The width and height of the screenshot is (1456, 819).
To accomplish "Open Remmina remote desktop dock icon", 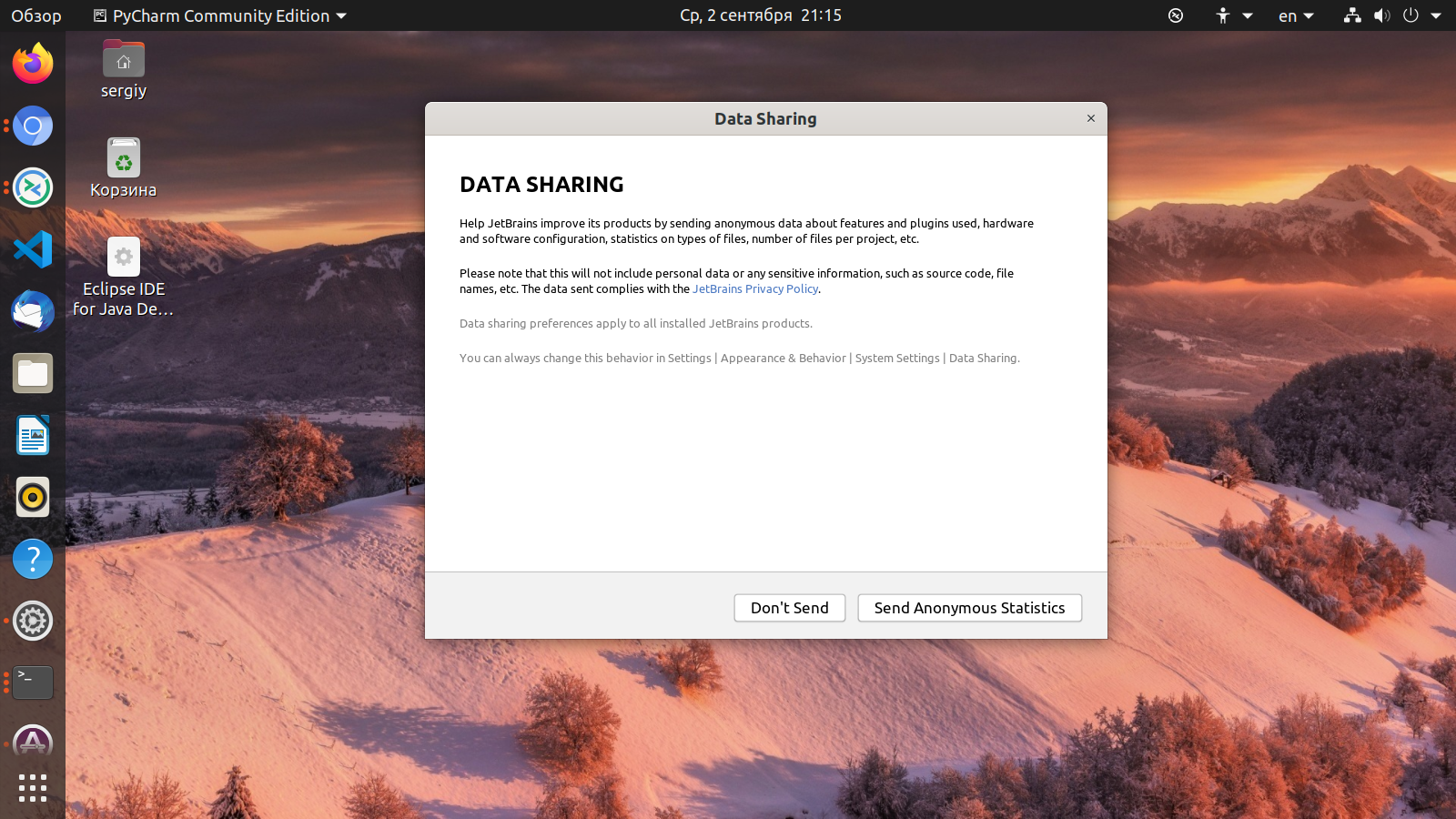I will coord(33,187).
